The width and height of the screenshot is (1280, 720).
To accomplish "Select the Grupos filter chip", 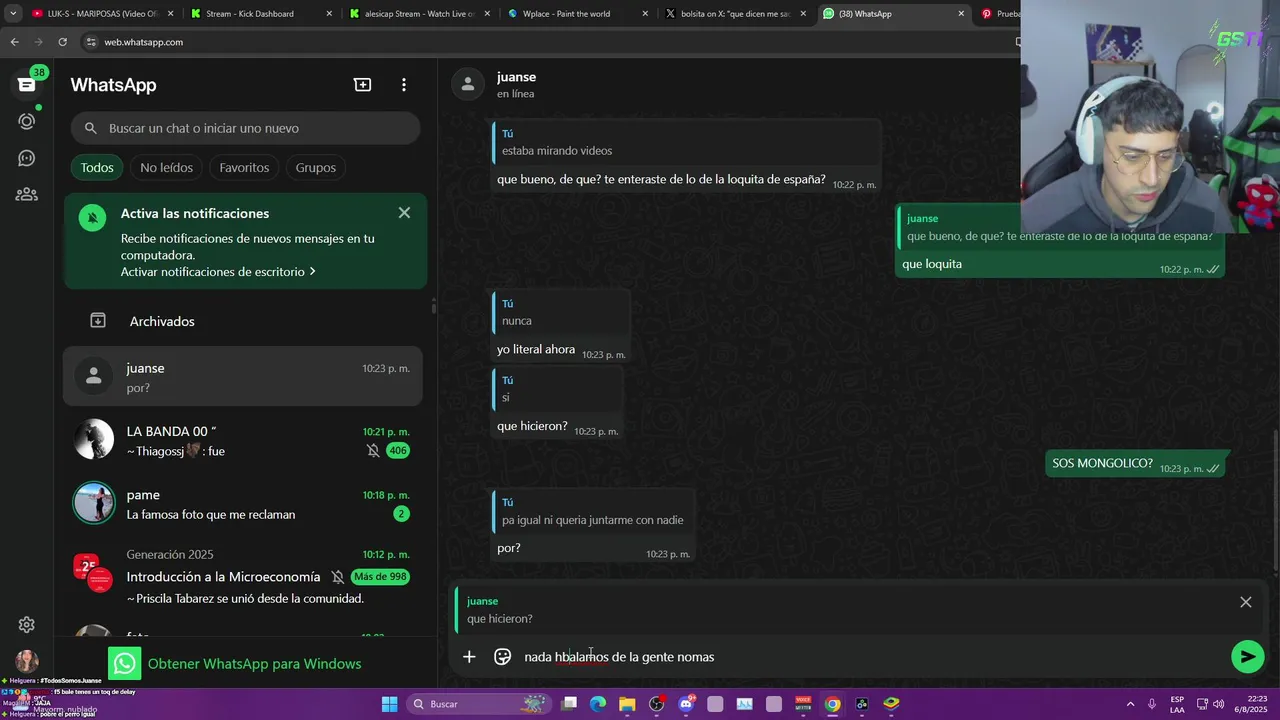I will (315, 167).
